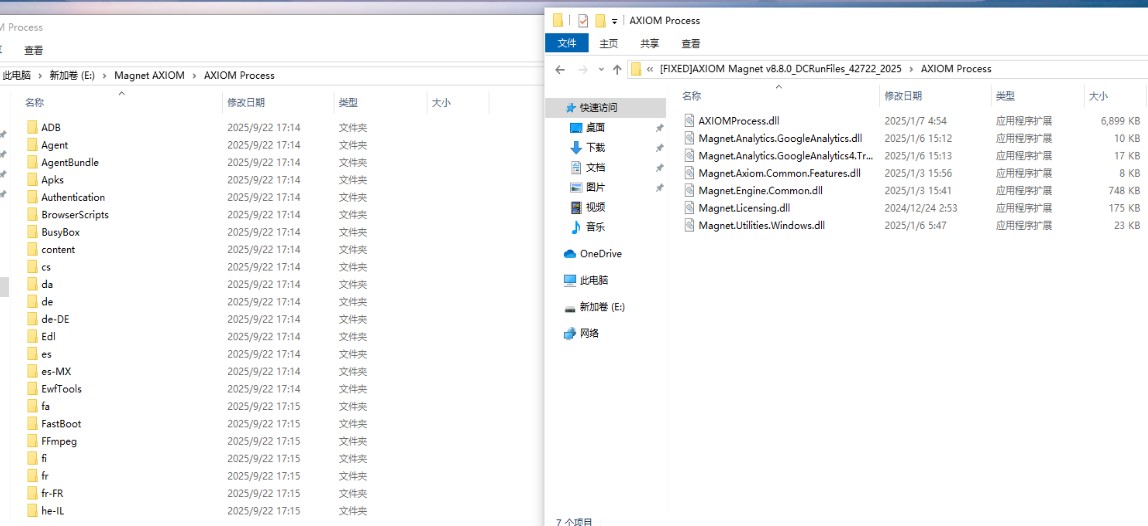Select the BusyBox folder icon
This screenshot has width=1148, height=526.
pyautogui.click(x=31, y=232)
